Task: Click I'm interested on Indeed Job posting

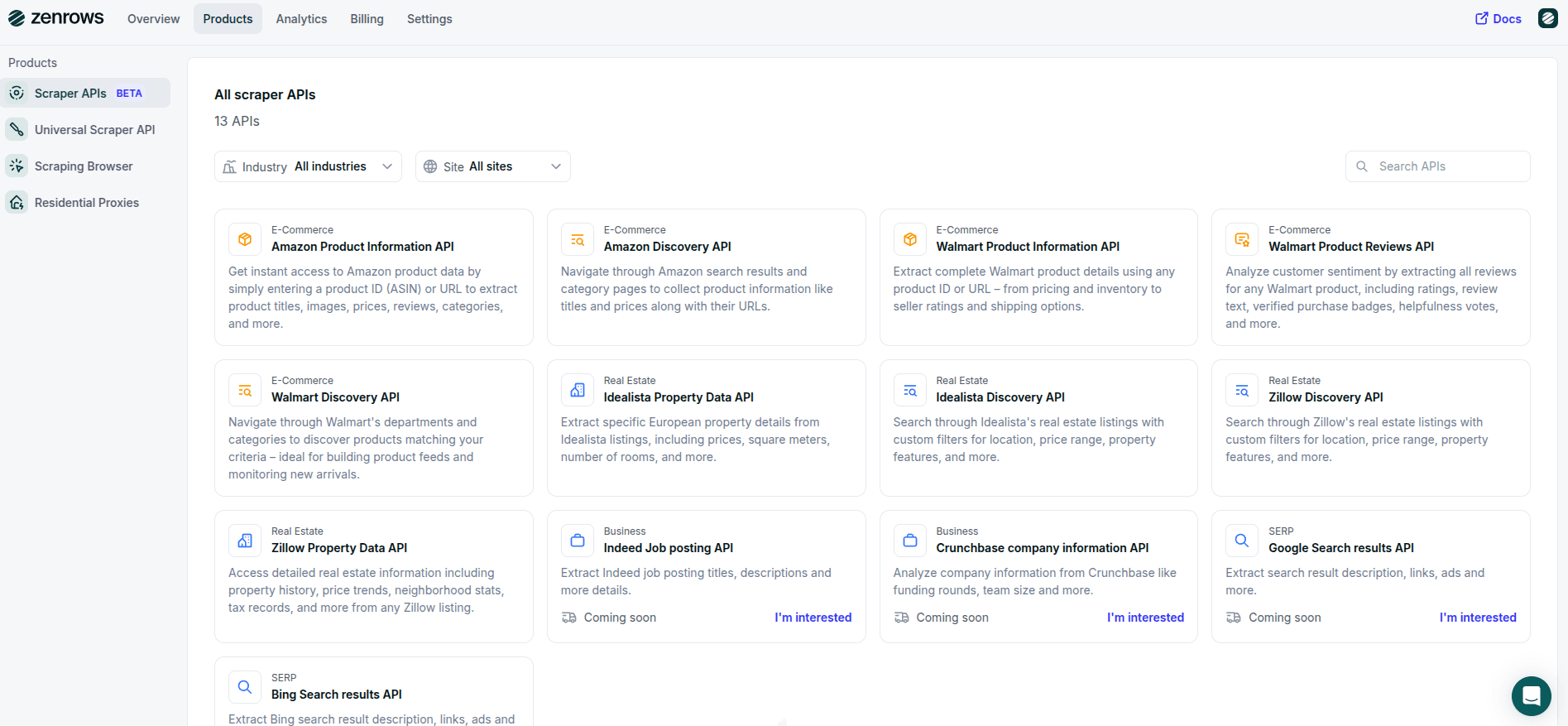Action: coord(813,618)
